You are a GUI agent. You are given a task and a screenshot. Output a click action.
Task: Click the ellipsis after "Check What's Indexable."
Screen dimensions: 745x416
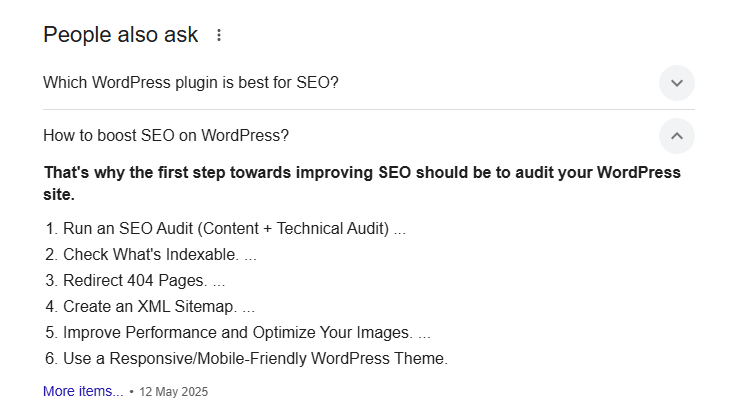tap(250, 256)
